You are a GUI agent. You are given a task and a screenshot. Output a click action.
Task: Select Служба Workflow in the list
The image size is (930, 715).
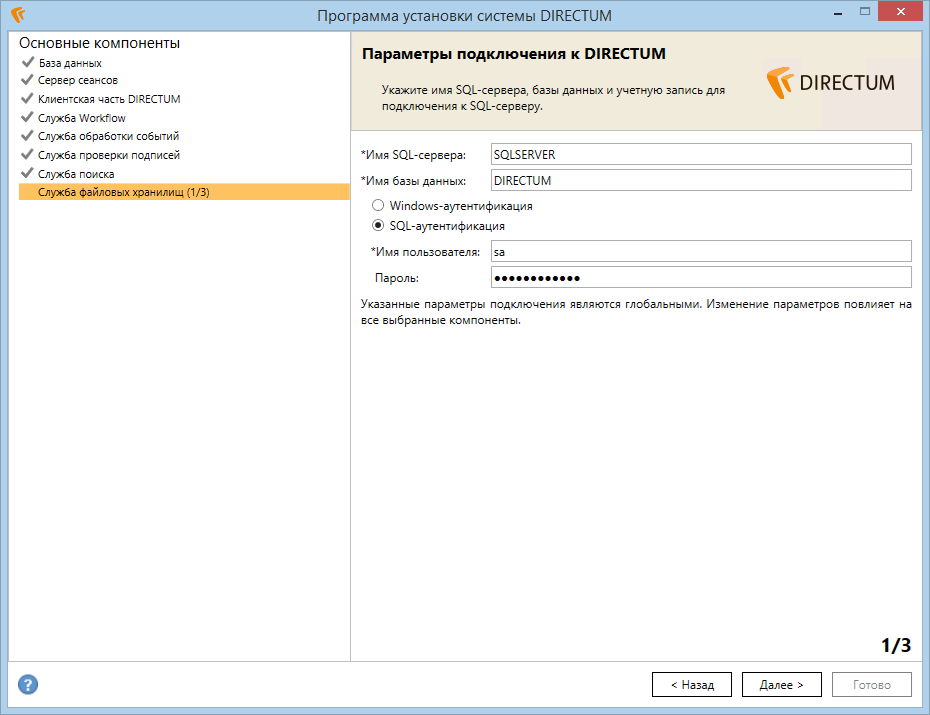[82, 118]
